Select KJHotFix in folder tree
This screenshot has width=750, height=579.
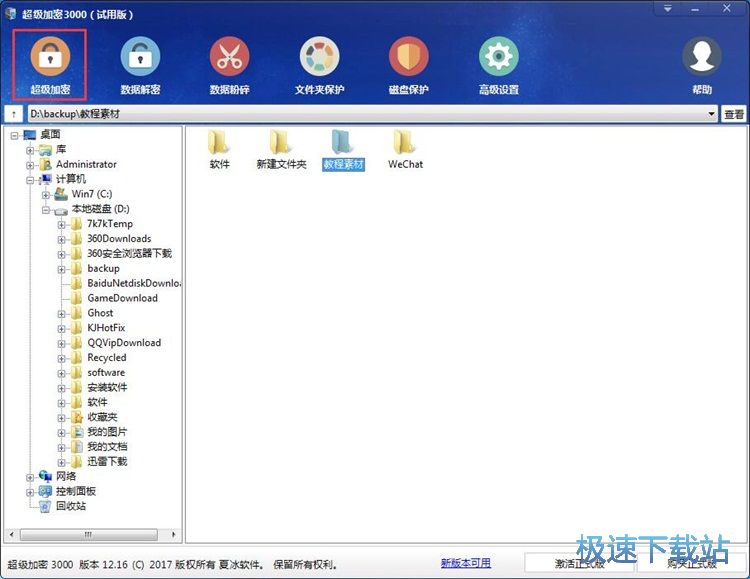[x=106, y=327]
